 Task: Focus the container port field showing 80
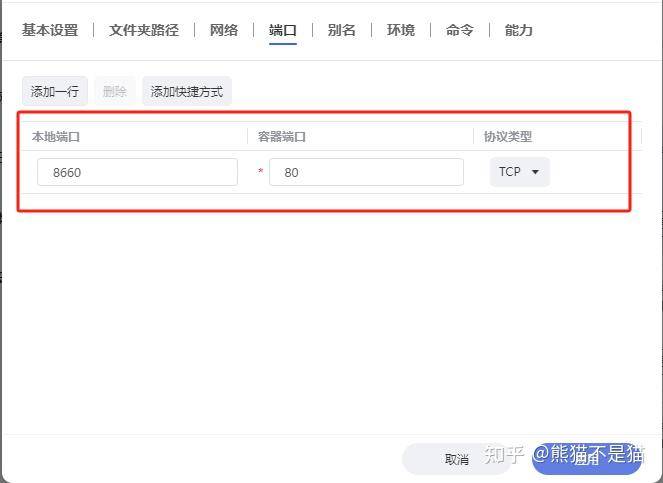pos(366,172)
